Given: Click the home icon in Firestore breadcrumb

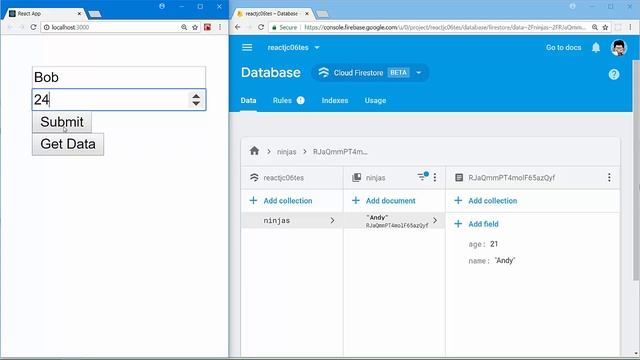Looking at the screenshot, I should point(254,151).
